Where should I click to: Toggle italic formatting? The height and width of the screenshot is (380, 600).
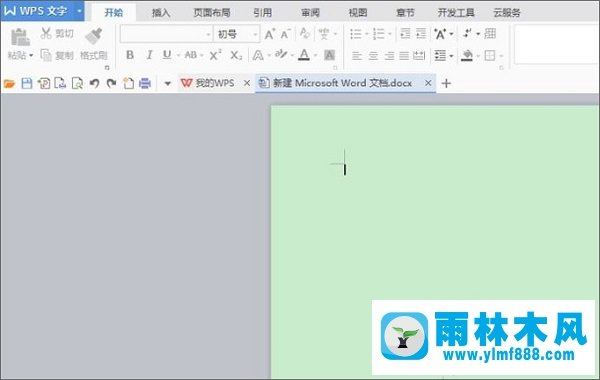click(149, 55)
